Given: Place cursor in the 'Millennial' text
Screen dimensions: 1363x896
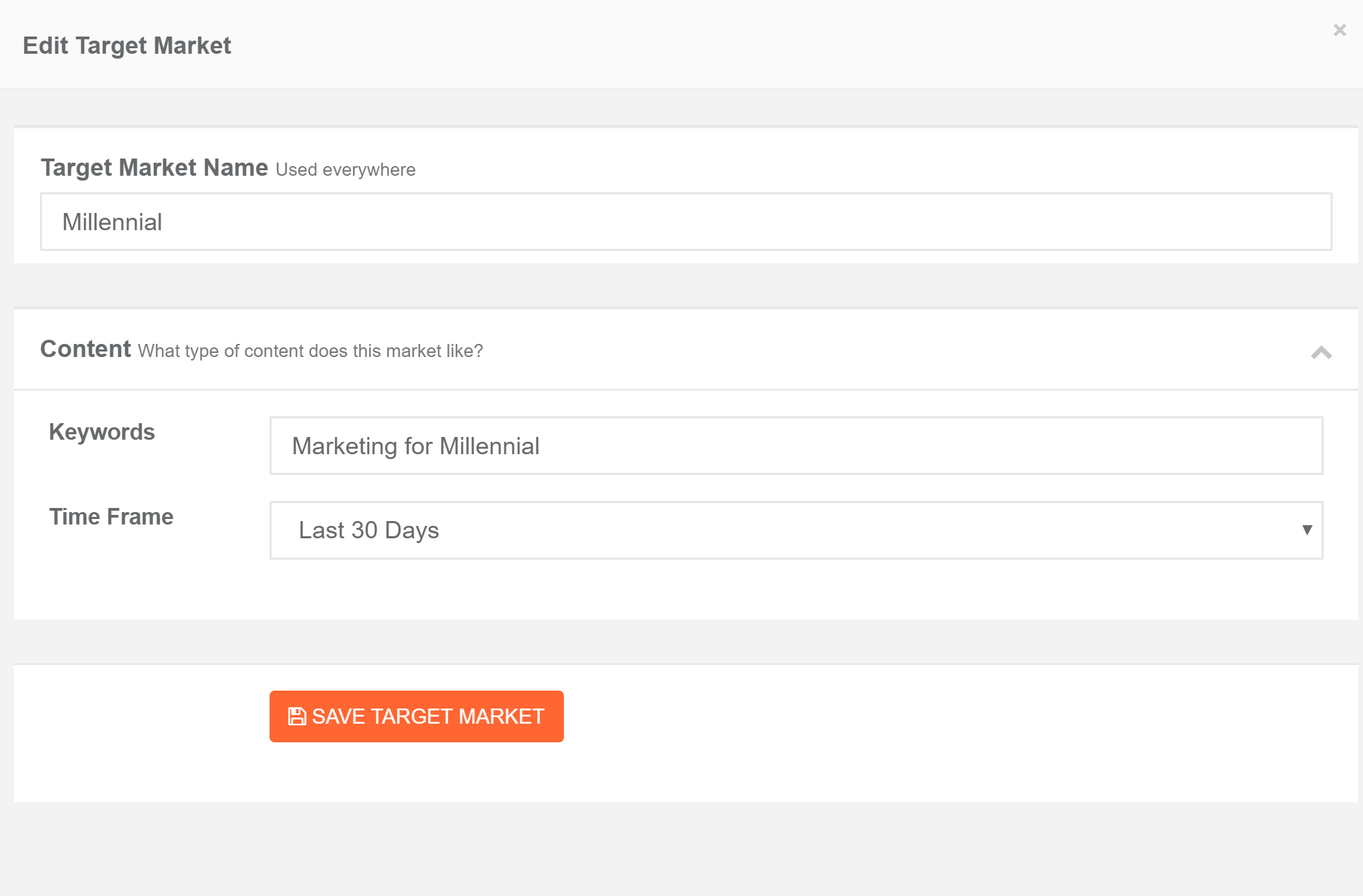Looking at the screenshot, I should 112,223.
